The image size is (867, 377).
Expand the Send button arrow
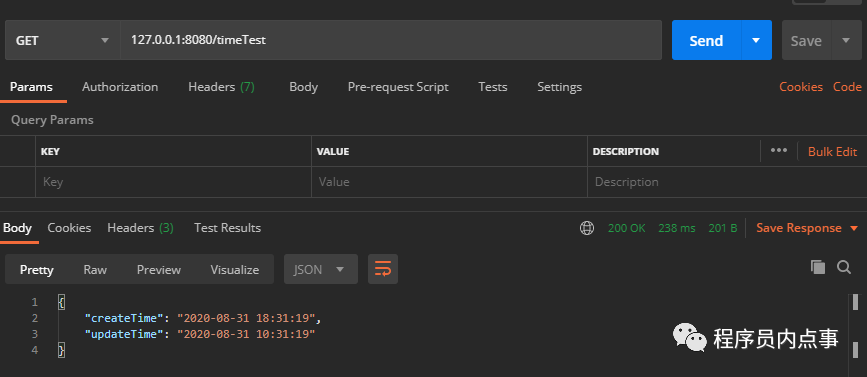pos(756,40)
